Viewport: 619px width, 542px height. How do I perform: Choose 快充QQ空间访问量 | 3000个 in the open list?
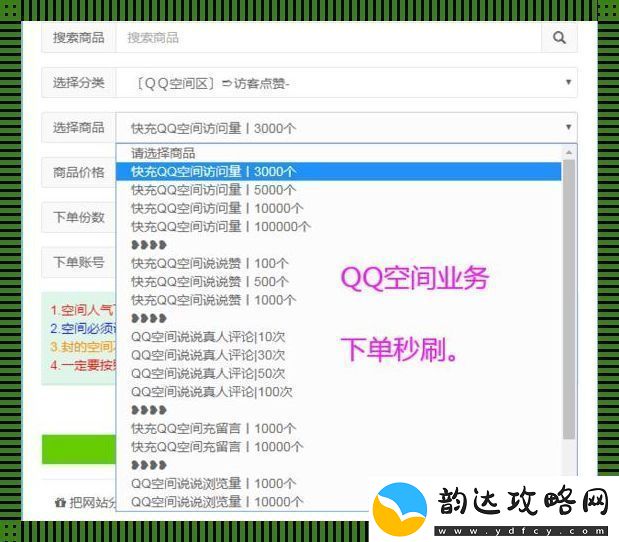[339, 172]
